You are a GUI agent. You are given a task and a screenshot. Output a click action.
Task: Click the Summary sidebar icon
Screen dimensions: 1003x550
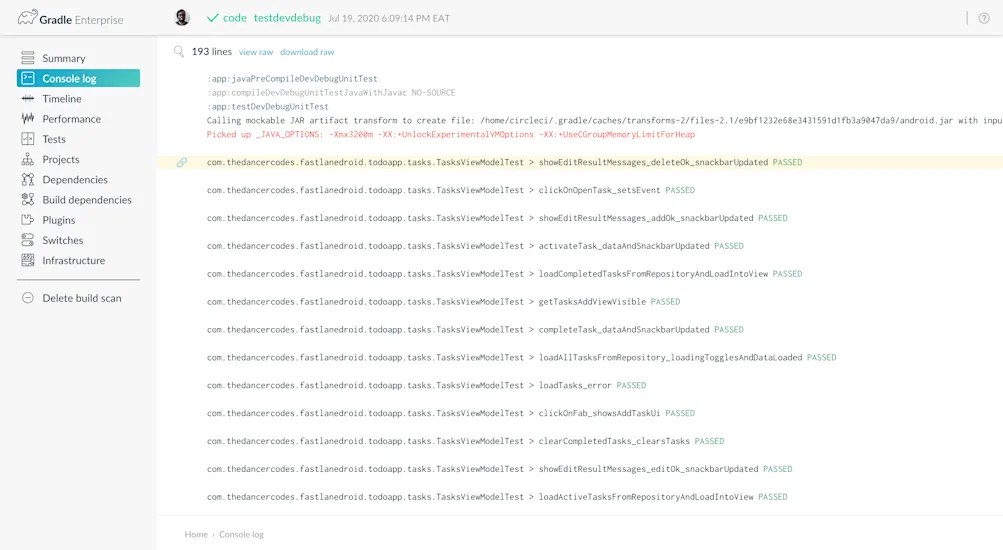click(x=28, y=58)
